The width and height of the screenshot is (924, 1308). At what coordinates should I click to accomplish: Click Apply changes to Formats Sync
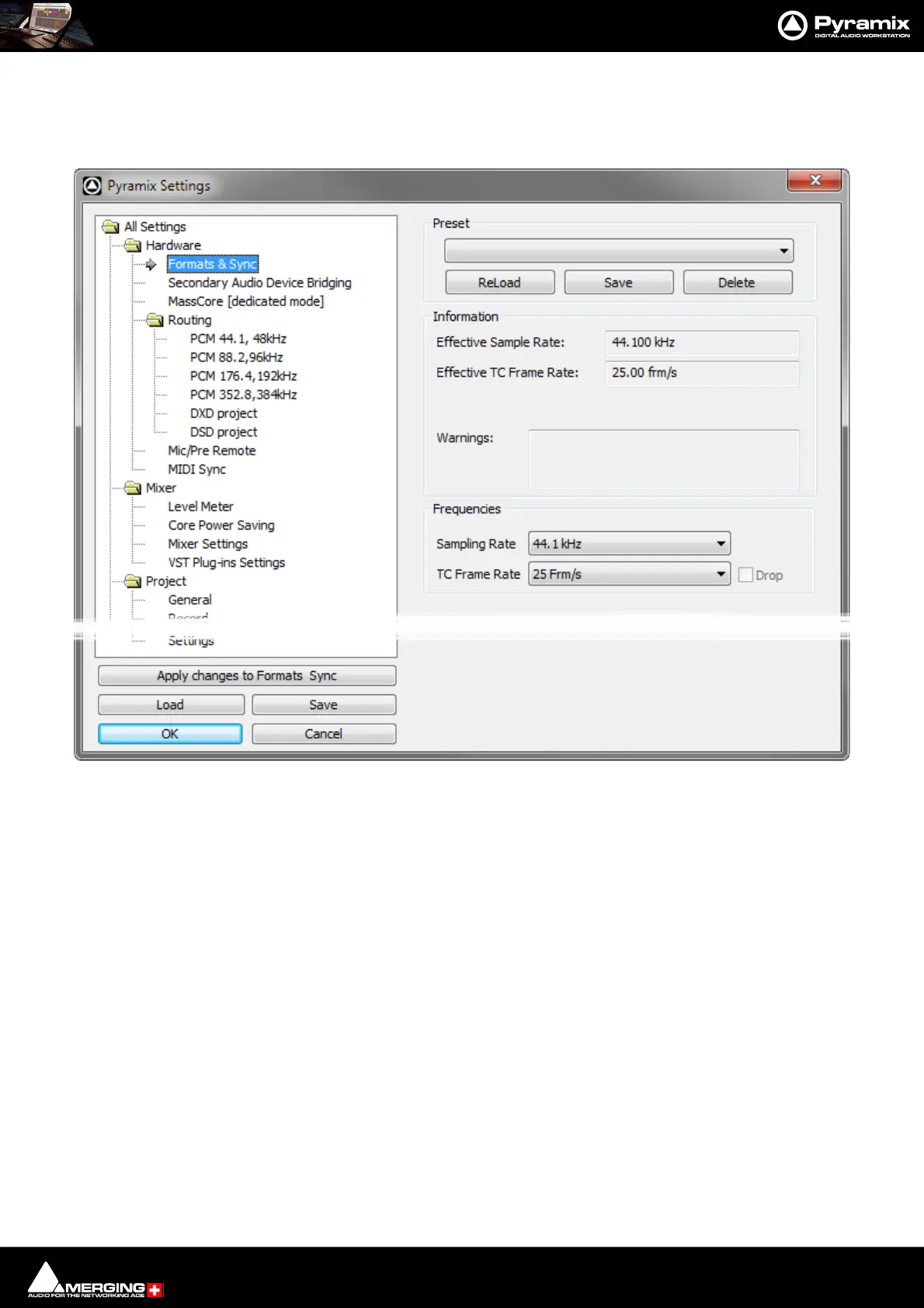pos(247,676)
